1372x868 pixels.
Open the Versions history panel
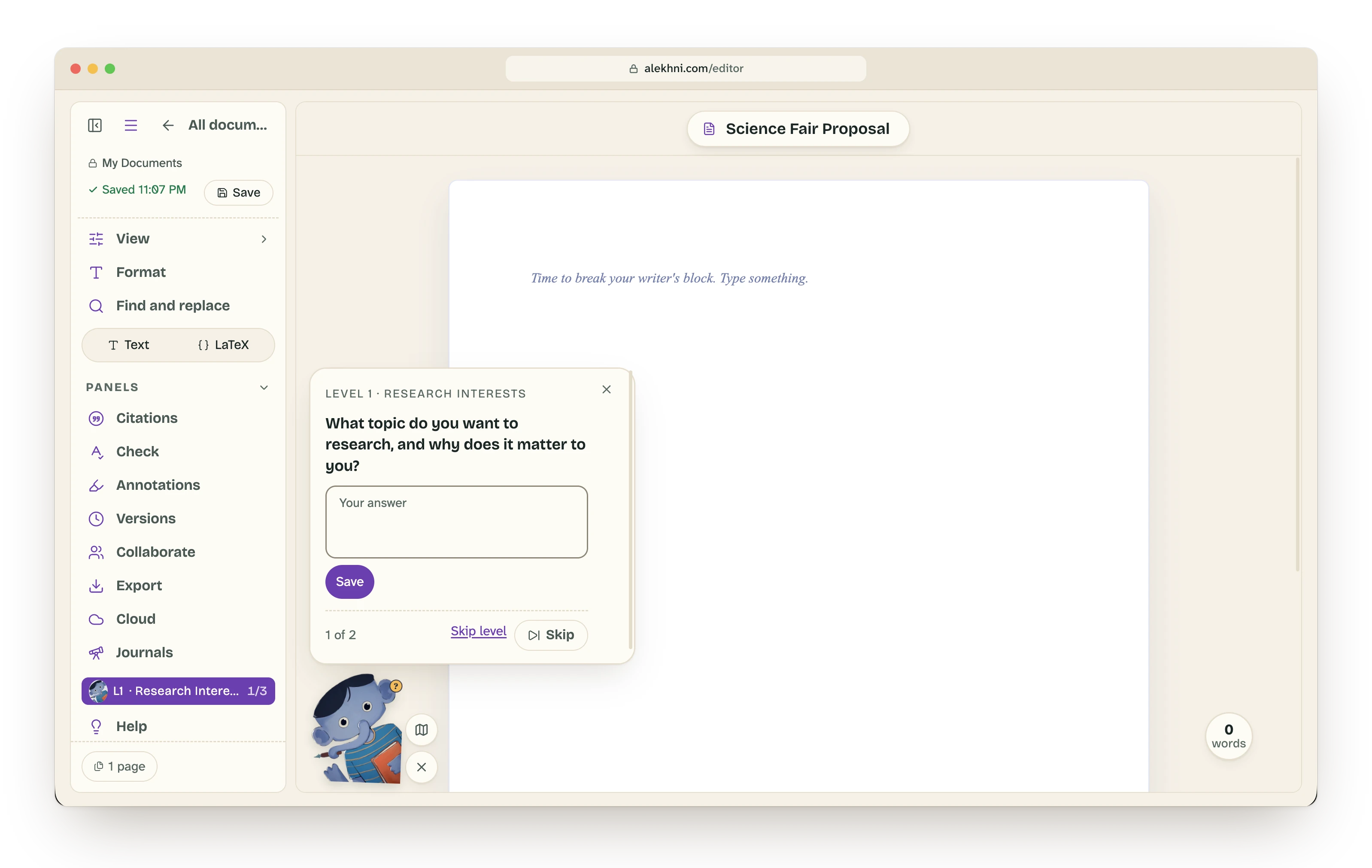click(x=178, y=519)
